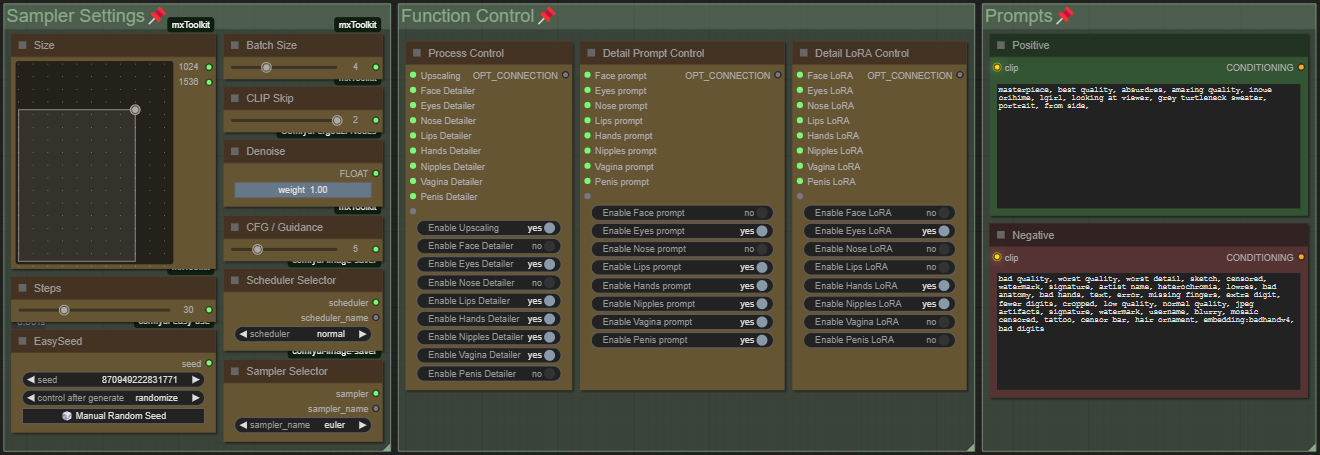Collapse the Detail LoRA Control node title dot
This screenshot has height=455, width=1320.
pos(803,53)
